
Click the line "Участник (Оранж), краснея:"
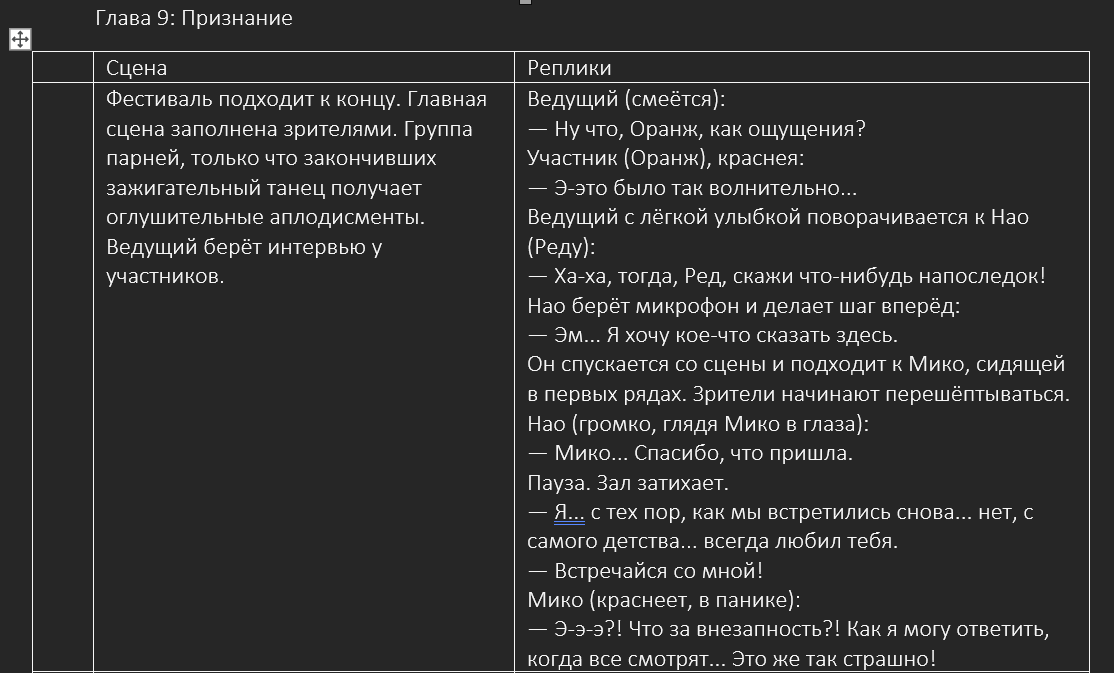coord(666,158)
